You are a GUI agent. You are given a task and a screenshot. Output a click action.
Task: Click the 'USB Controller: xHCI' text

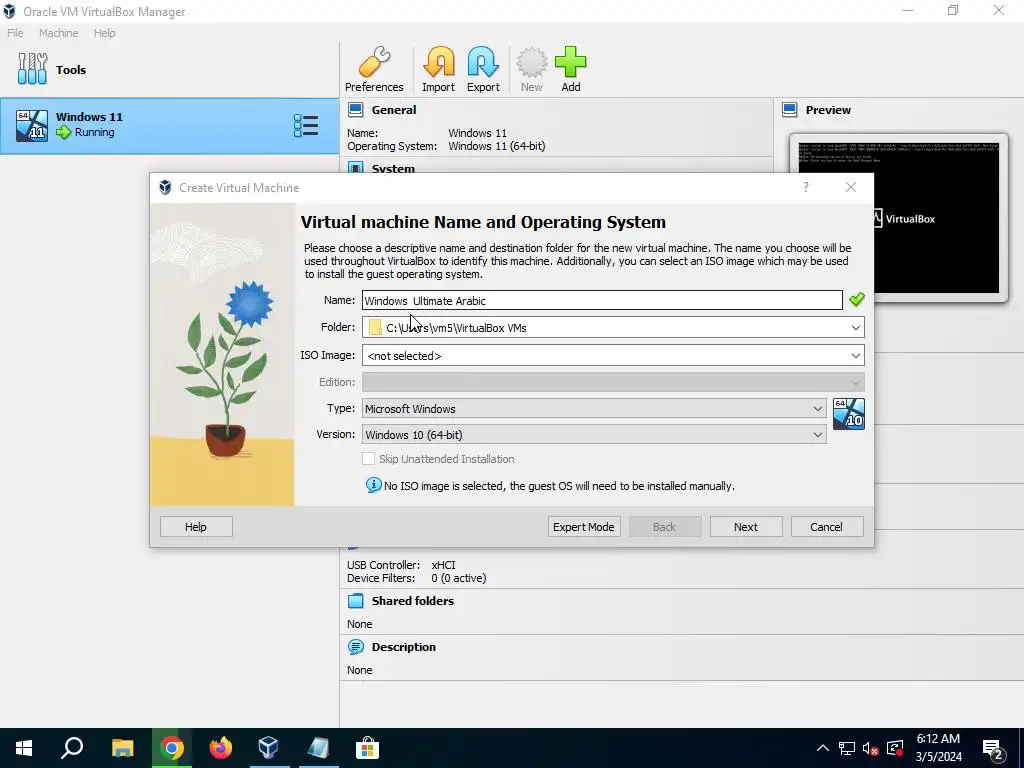click(x=401, y=565)
